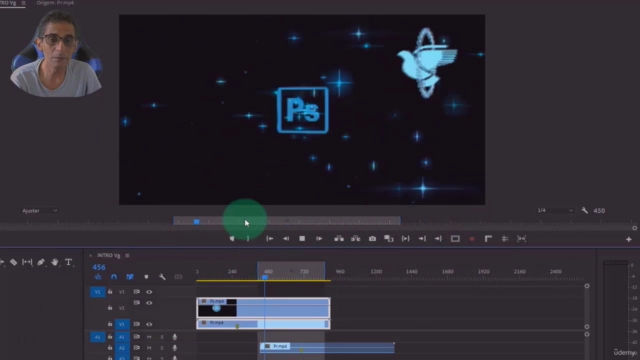Screen dimensions: 640x360
Task: Click the 450 duration value in Program monitor
Action: (x=599, y=211)
